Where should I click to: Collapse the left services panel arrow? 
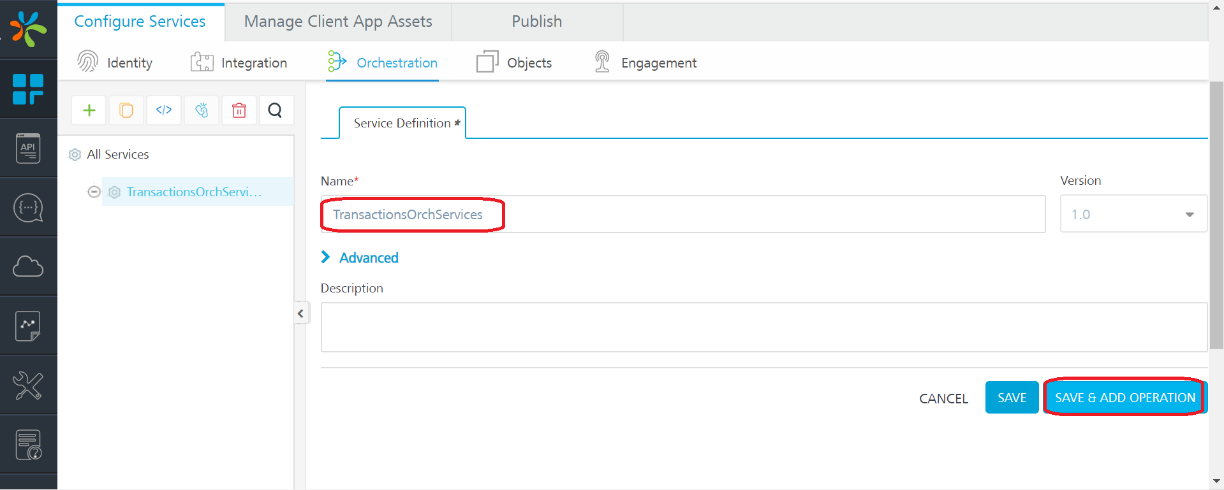pos(300,314)
